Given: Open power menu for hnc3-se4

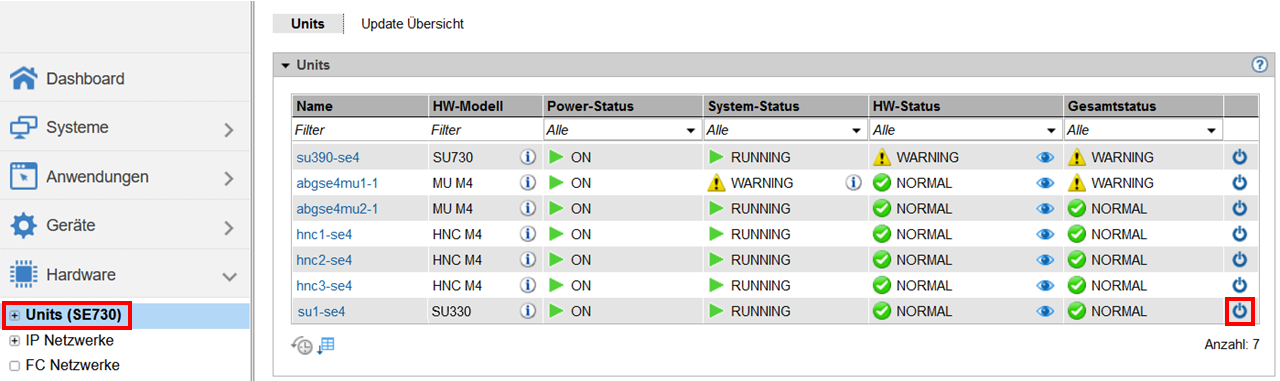Looking at the screenshot, I should (x=1240, y=285).
